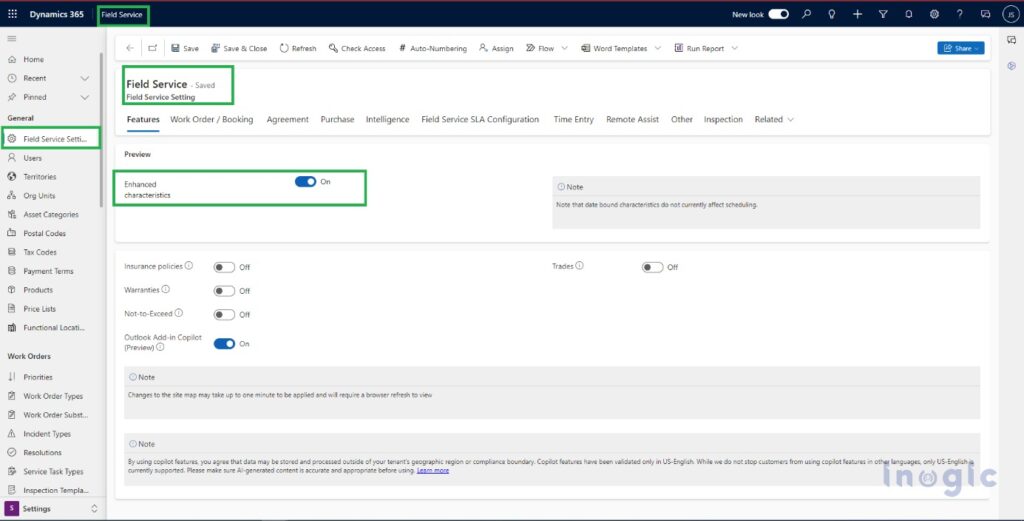Switch to the Purchase tab
The width and height of the screenshot is (1024, 521).
(337, 119)
